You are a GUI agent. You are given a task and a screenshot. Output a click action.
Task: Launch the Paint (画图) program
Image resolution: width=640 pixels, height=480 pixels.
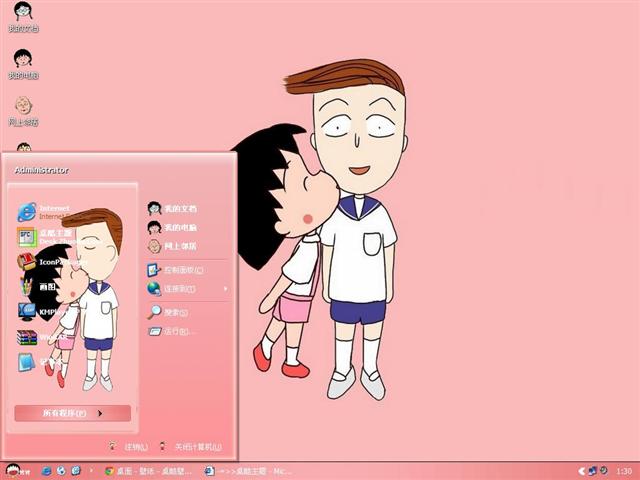37,287
